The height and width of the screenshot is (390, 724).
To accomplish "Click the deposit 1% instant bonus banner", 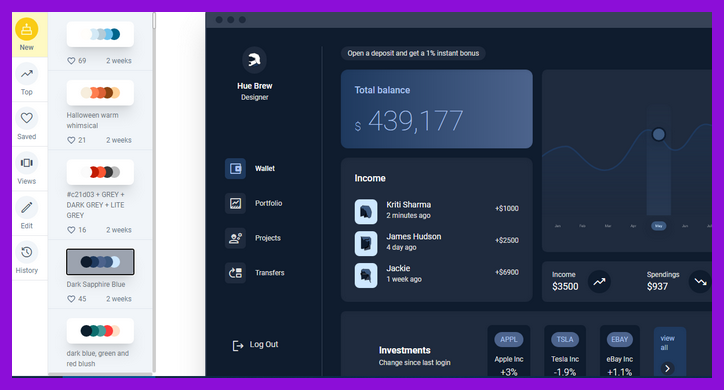I will pos(413,53).
